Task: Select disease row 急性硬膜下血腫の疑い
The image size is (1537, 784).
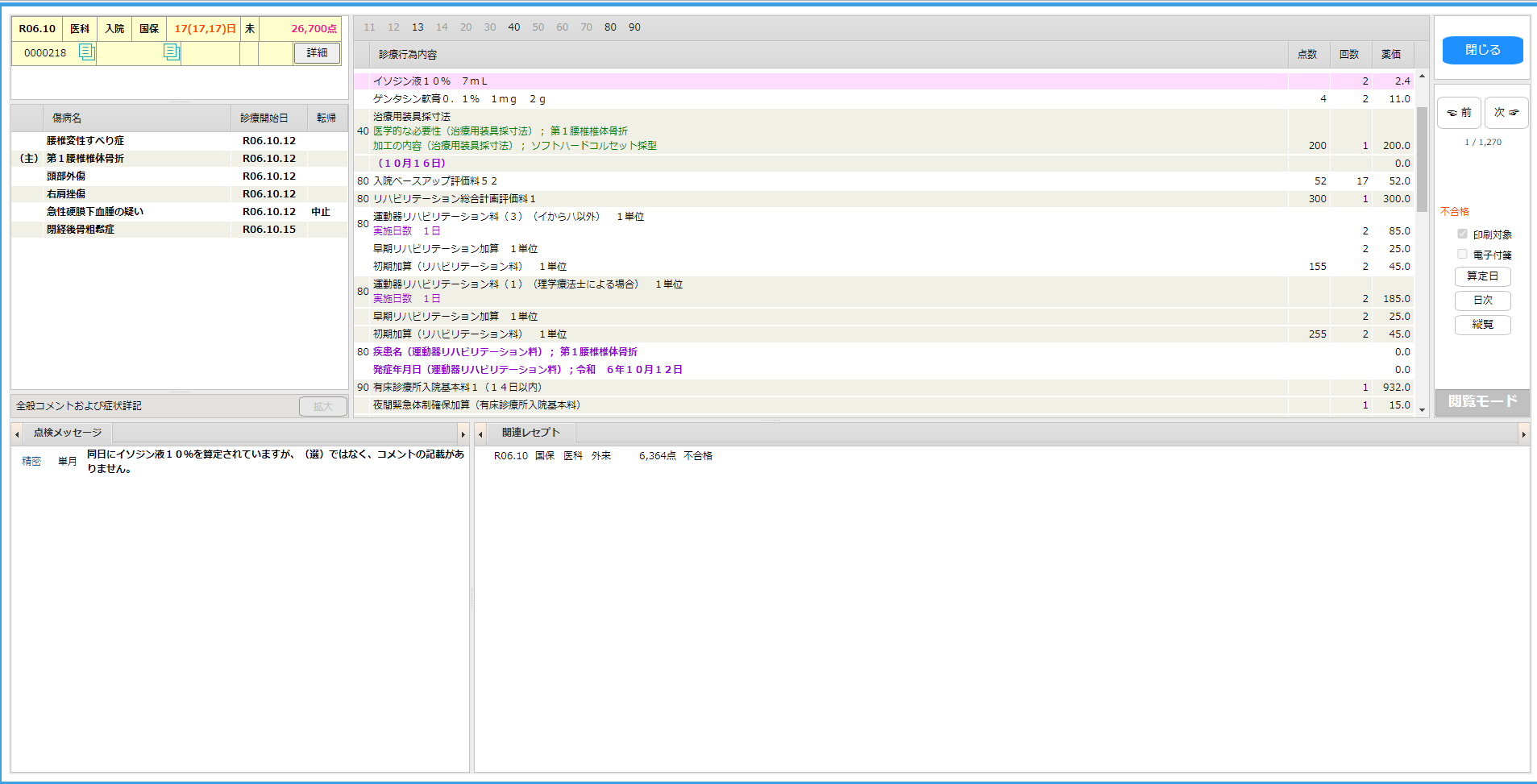Action: tap(180, 212)
